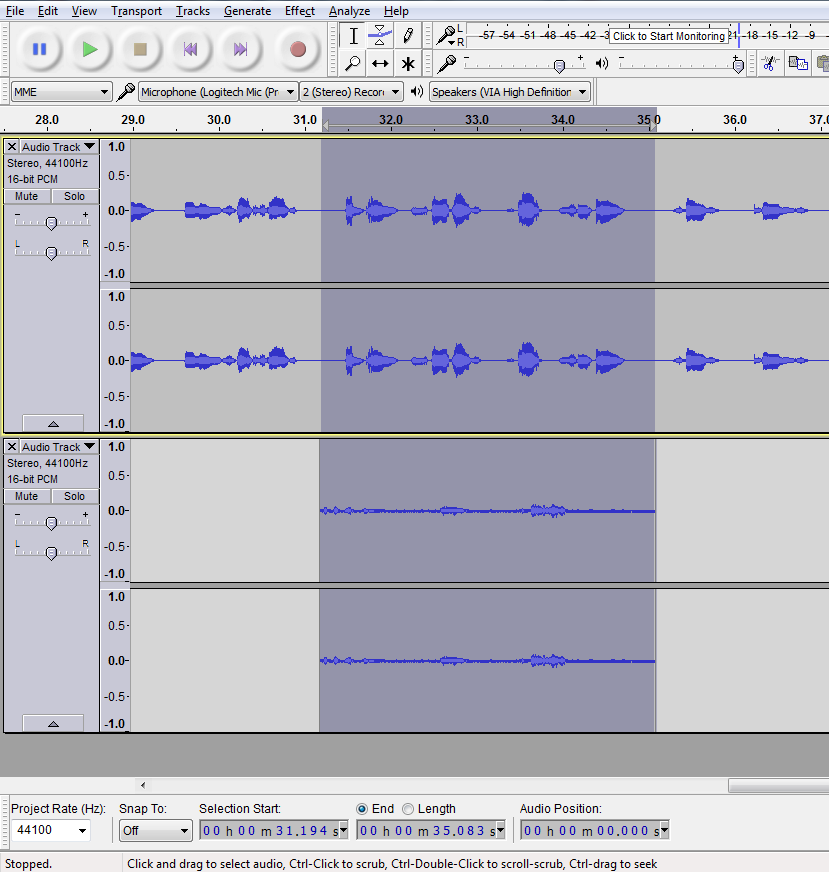Open the Help menu
This screenshot has height=872, width=829.
[x=396, y=11]
